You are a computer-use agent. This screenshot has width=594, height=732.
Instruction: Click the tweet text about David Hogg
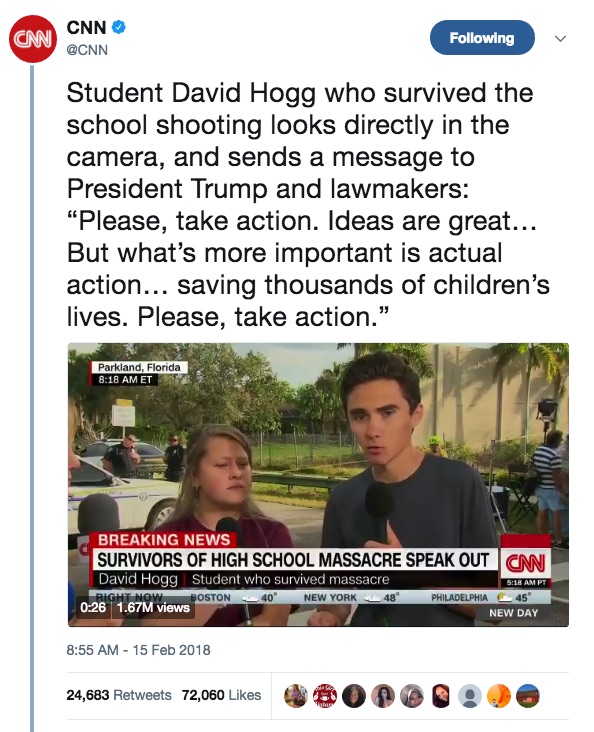pyautogui.click(x=308, y=204)
